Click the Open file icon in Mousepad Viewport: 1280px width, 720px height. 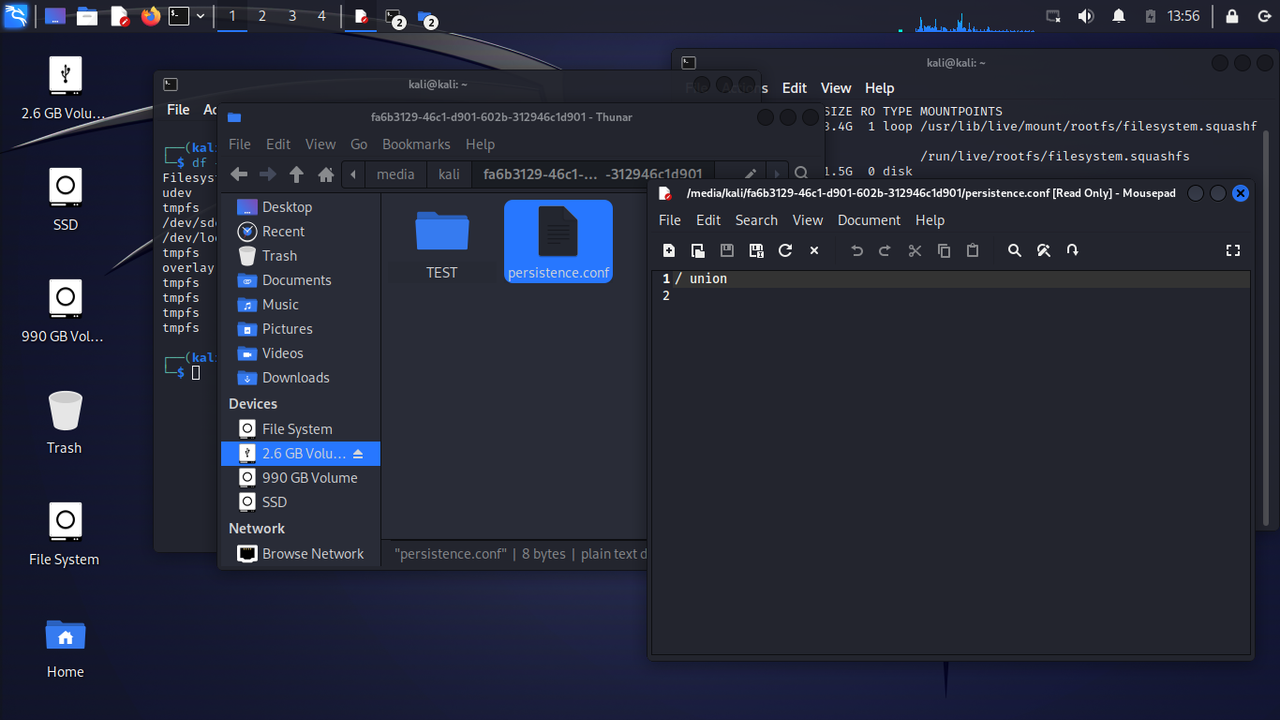[x=698, y=251]
